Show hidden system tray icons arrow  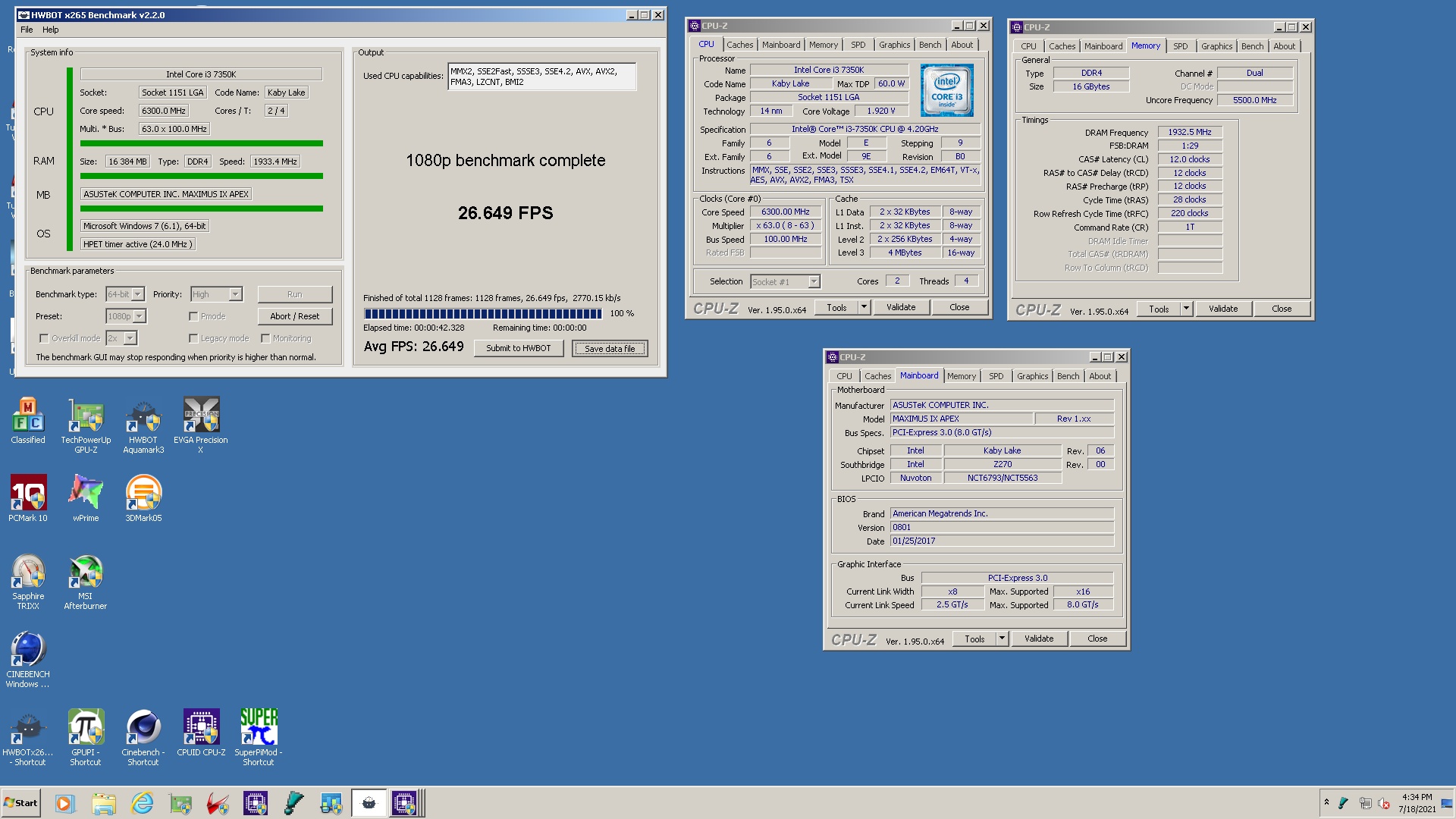point(1326,802)
